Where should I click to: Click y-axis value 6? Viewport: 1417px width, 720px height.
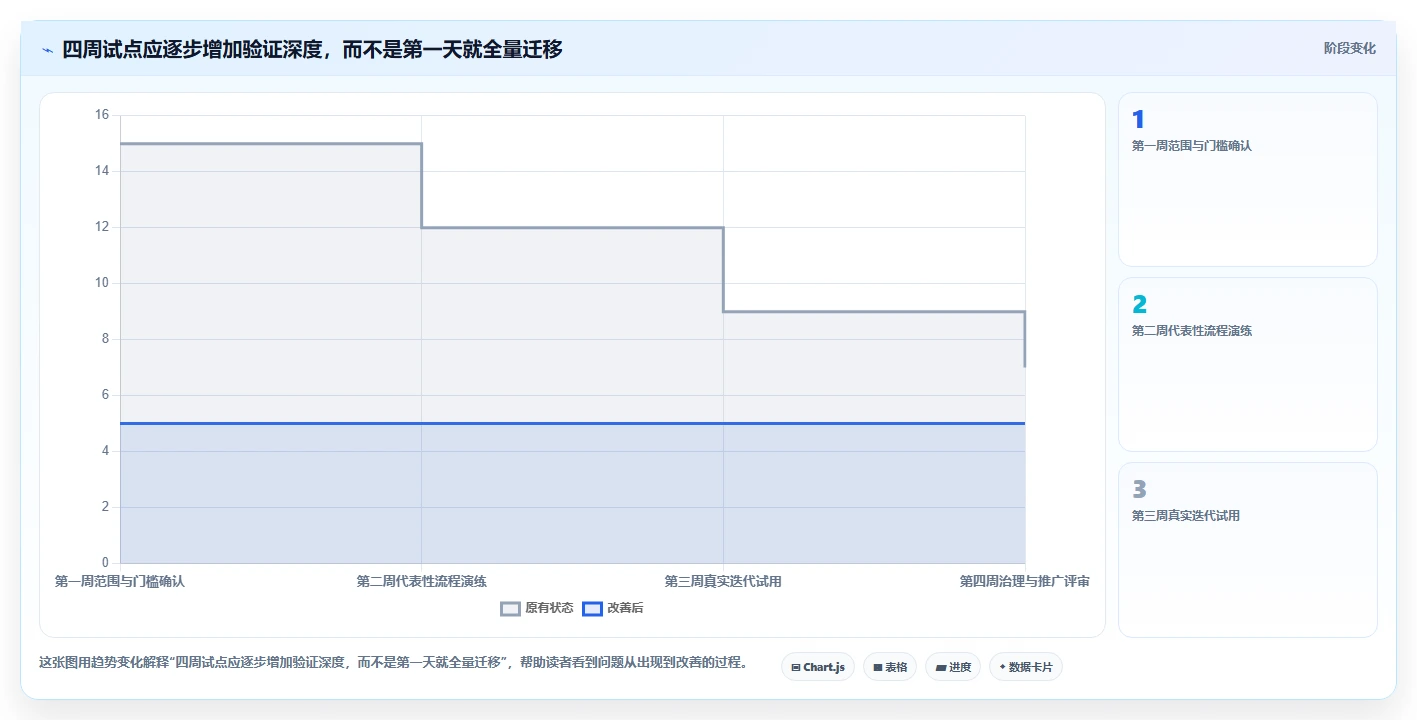coord(105,395)
